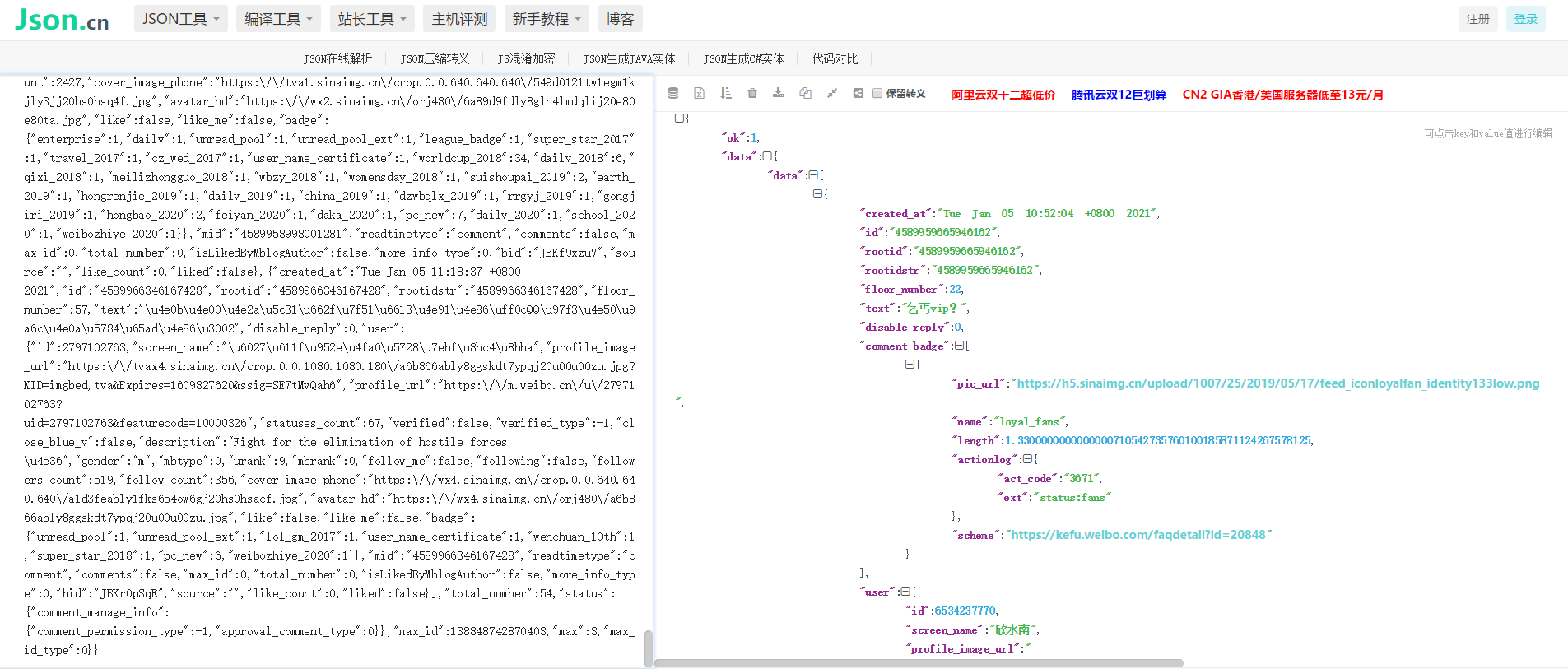This screenshot has width=1568, height=669.
Task: Open the 编译工具 dropdown menu
Action: pyautogui.click(x=279, y=19)
